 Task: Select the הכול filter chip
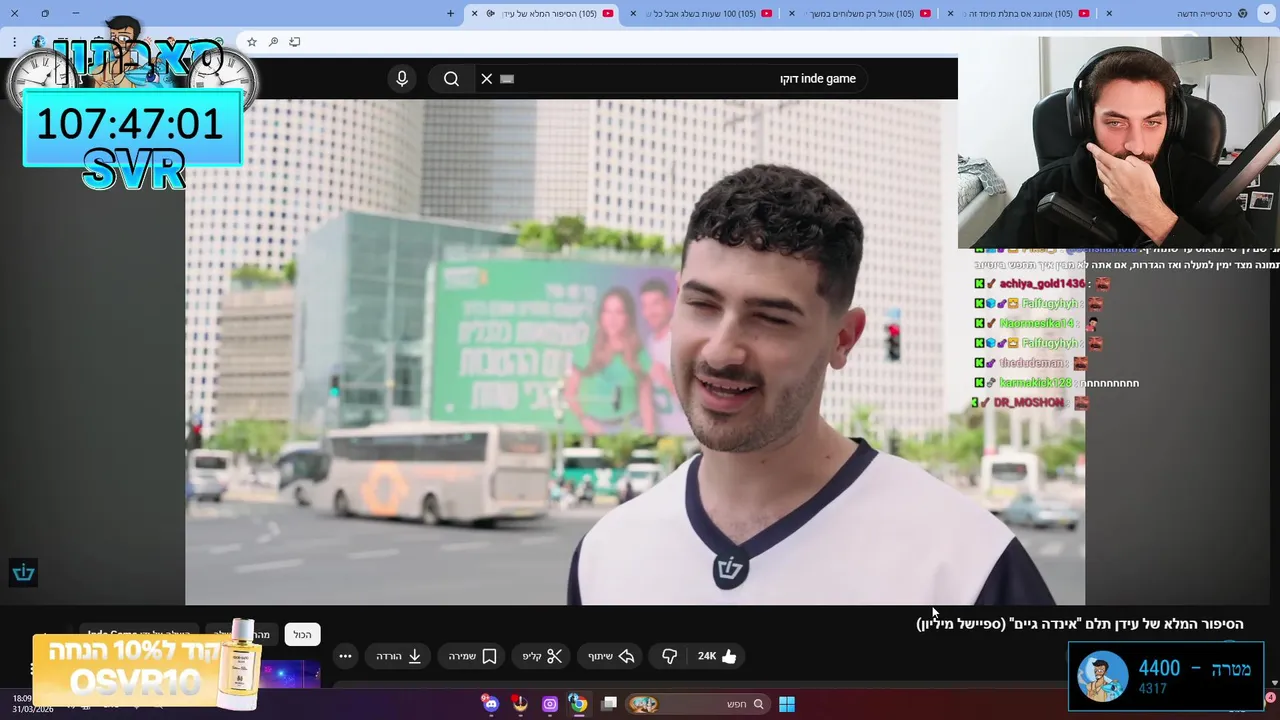(x=303, y=634)
